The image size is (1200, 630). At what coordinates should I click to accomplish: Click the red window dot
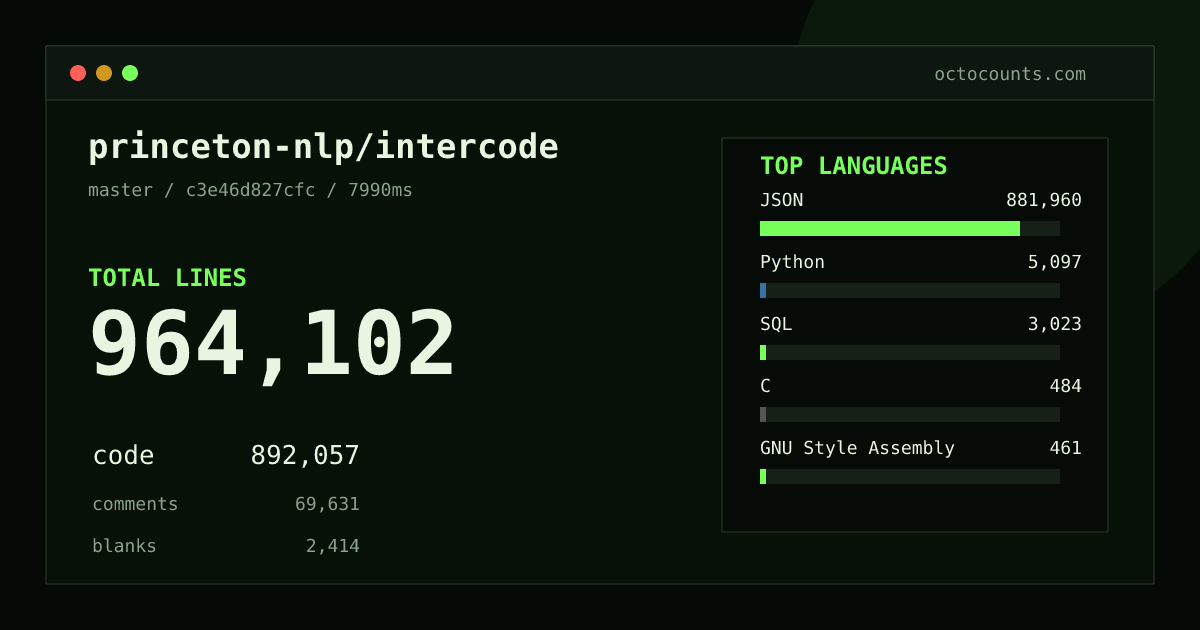[x=78, y=73]
